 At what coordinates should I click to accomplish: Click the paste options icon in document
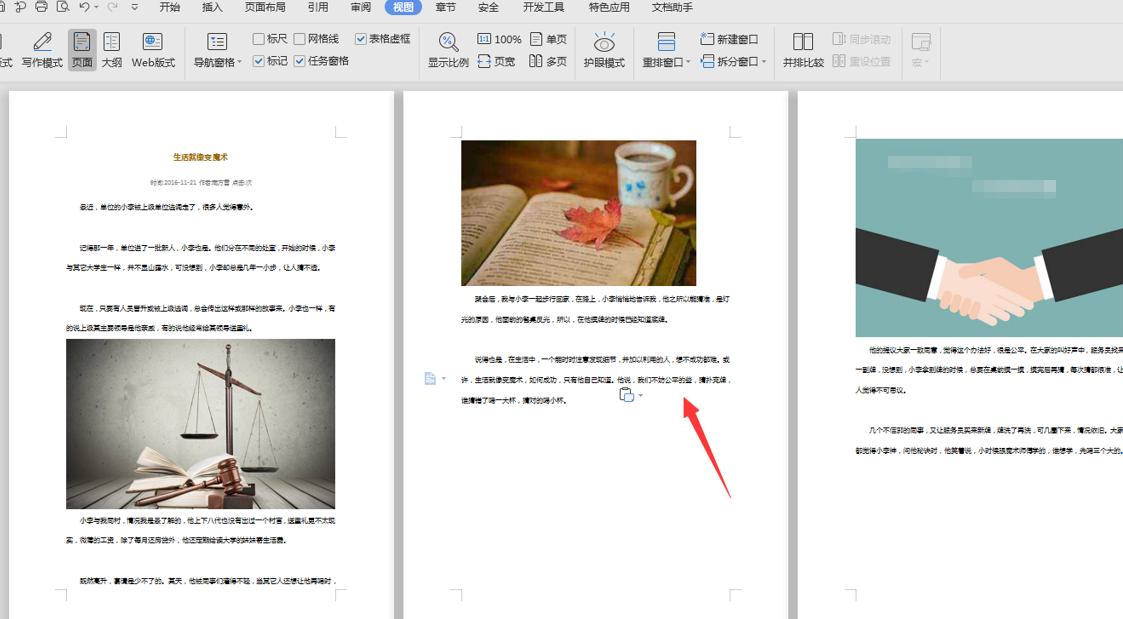pyautogui.click(x=627, y=395)
